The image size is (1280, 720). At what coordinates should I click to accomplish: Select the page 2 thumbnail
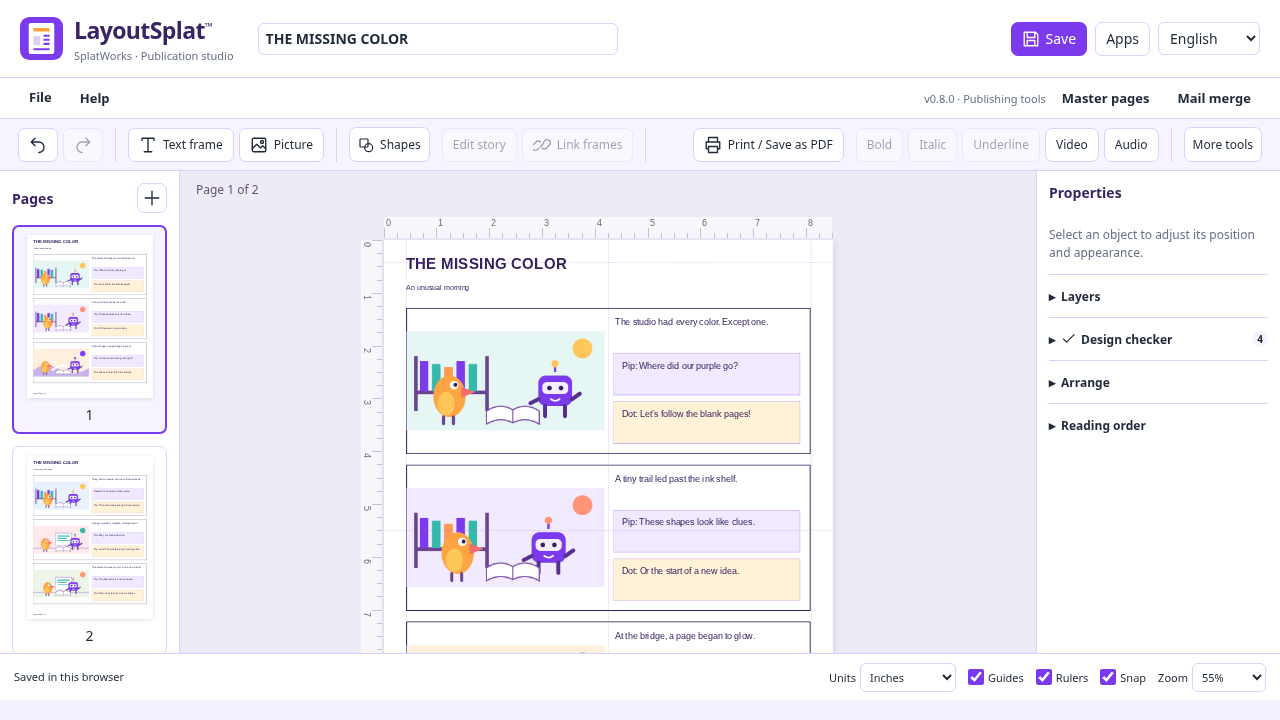click(x=89, y=548)
